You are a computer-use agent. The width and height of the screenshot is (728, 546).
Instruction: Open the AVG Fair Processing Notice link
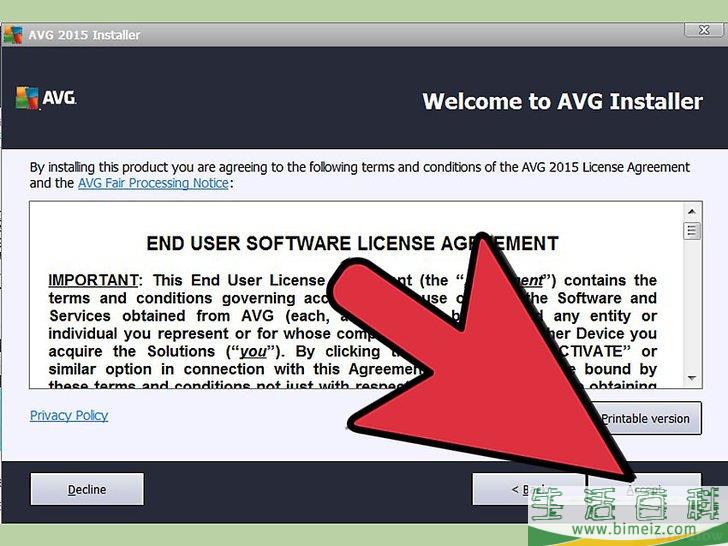click(153, 183)
